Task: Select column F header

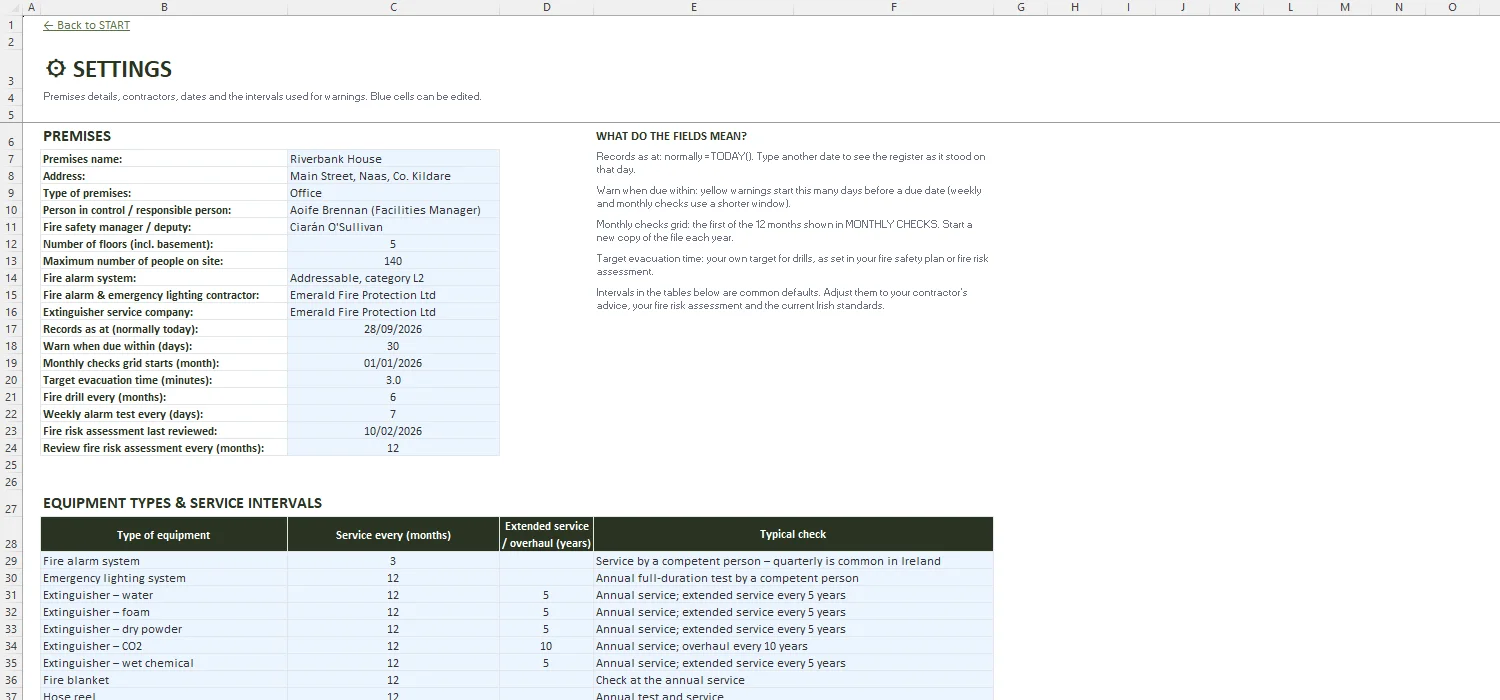Action: tap(893, 7)
